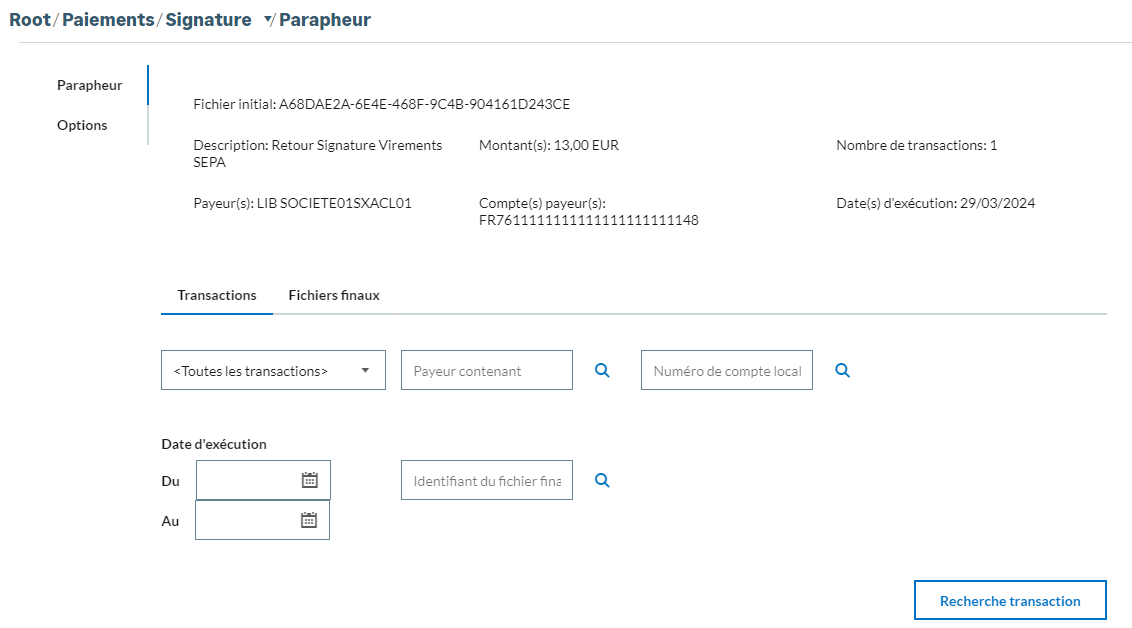
Task: Click the Signature breadcrumb link
Action: pos(208,20)
